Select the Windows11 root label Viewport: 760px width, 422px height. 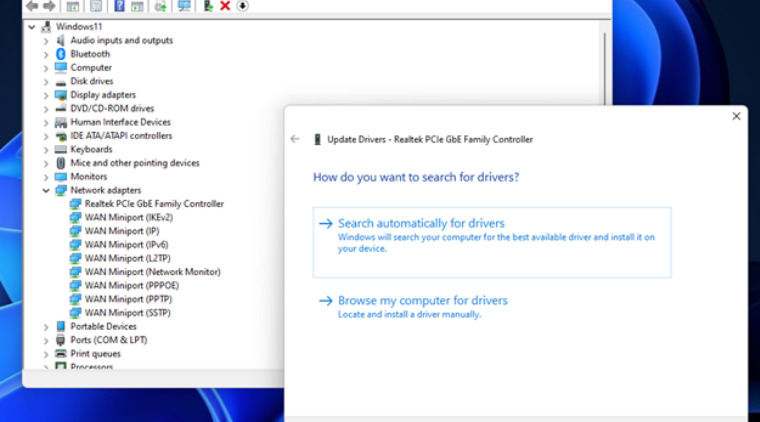click(79, 26)
